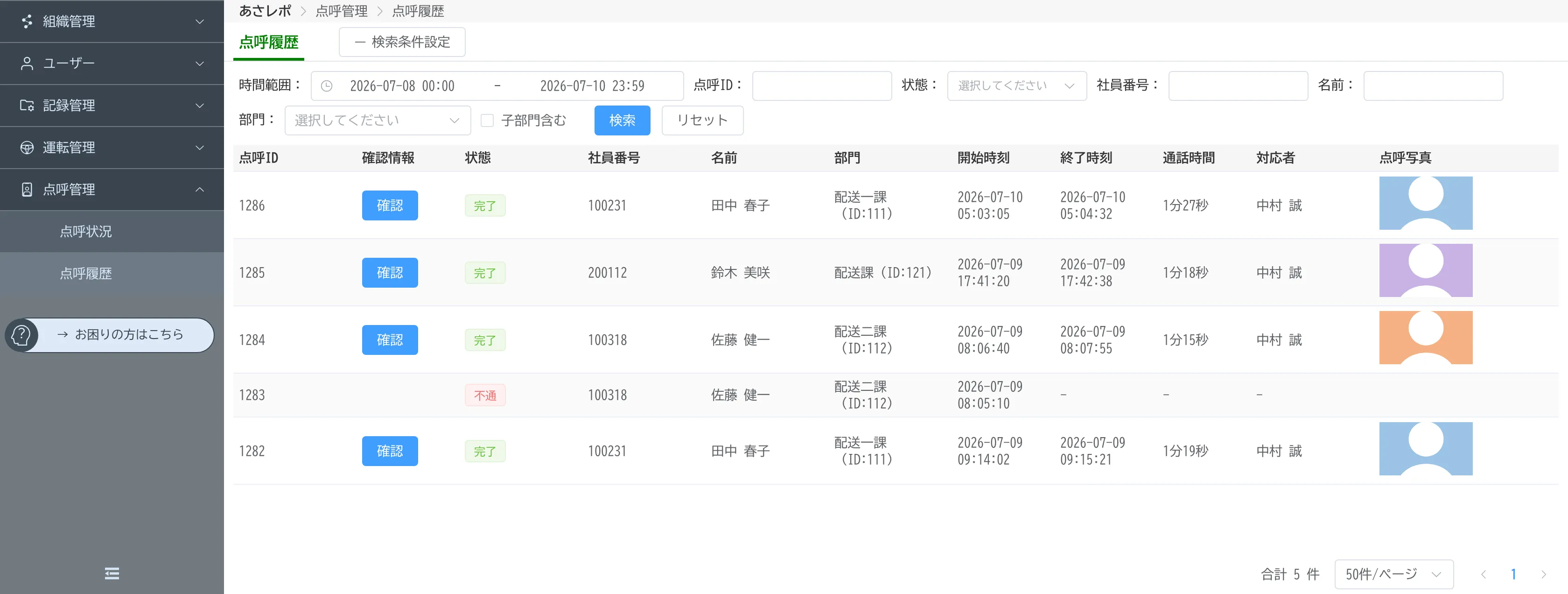
Task: Open the 部門 dropdown
Action: click(378, 120)
